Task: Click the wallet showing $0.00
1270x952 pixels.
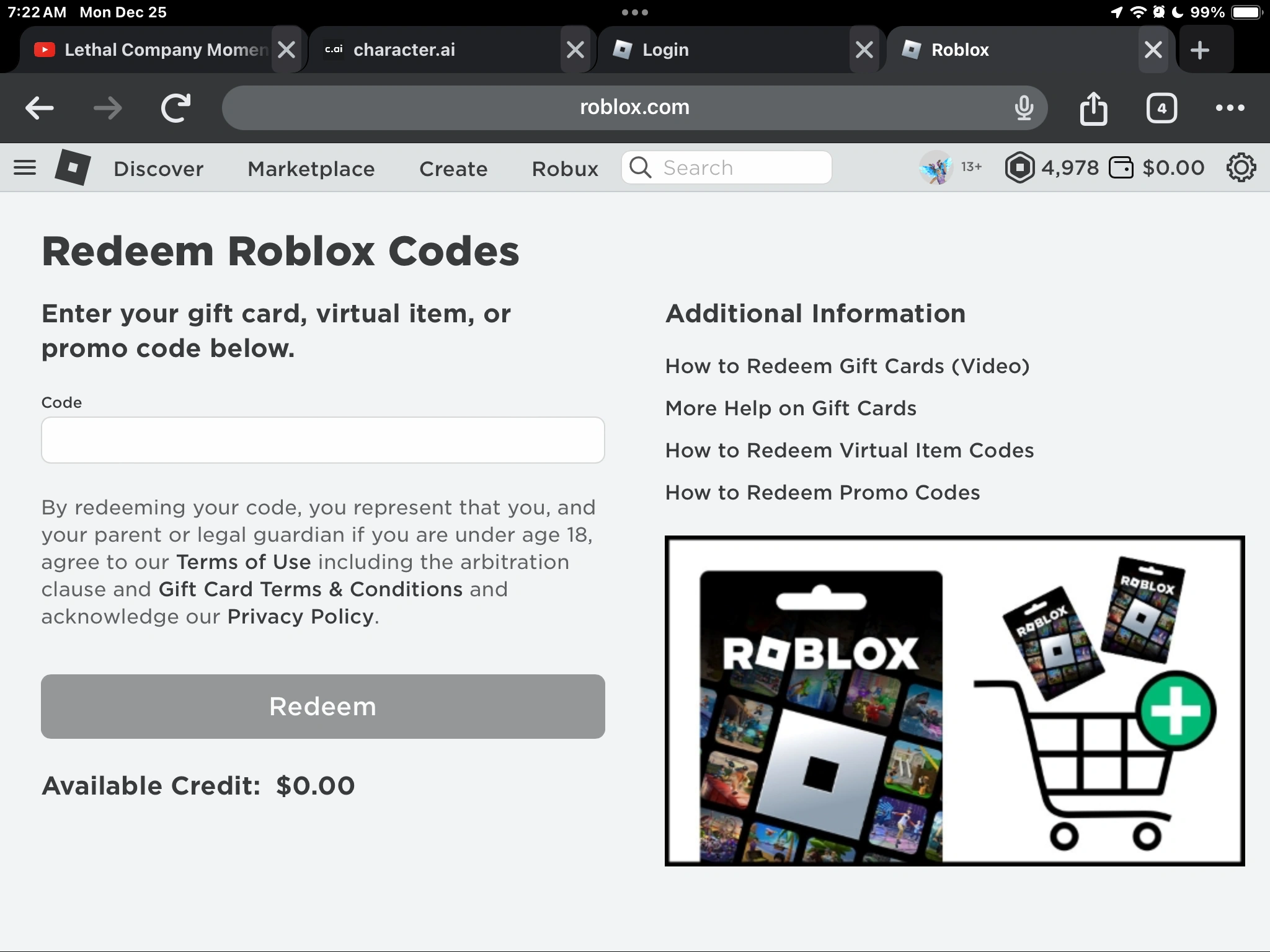Action: click(1157, 167)
